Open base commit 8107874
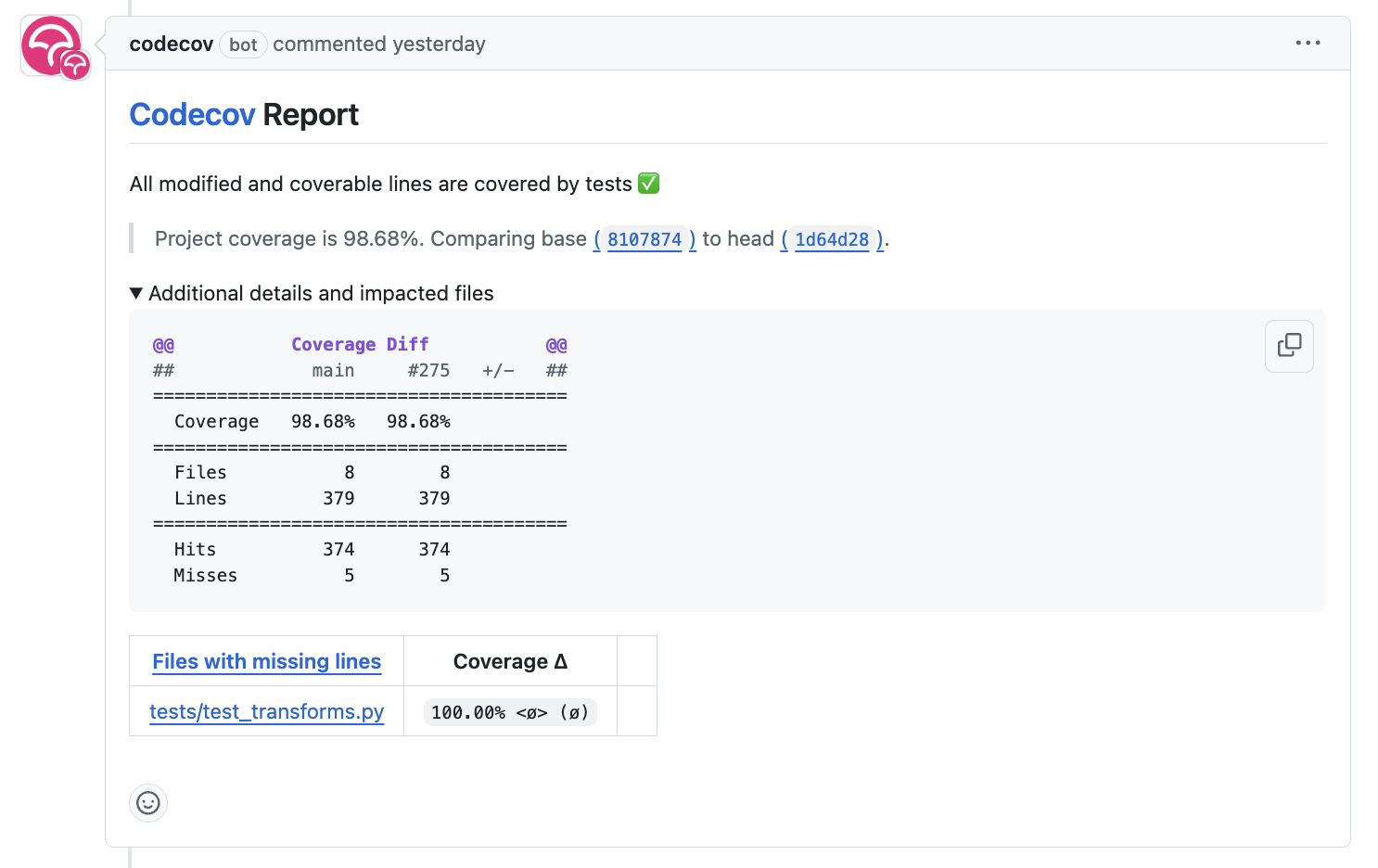This screenshot has width=1378, height=868. (x=644, y=239)
